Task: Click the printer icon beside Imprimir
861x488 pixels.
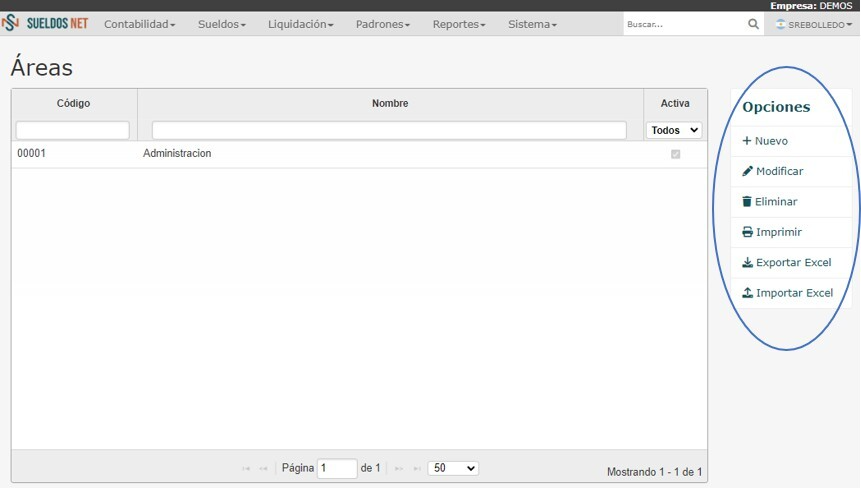Action: 747,232
